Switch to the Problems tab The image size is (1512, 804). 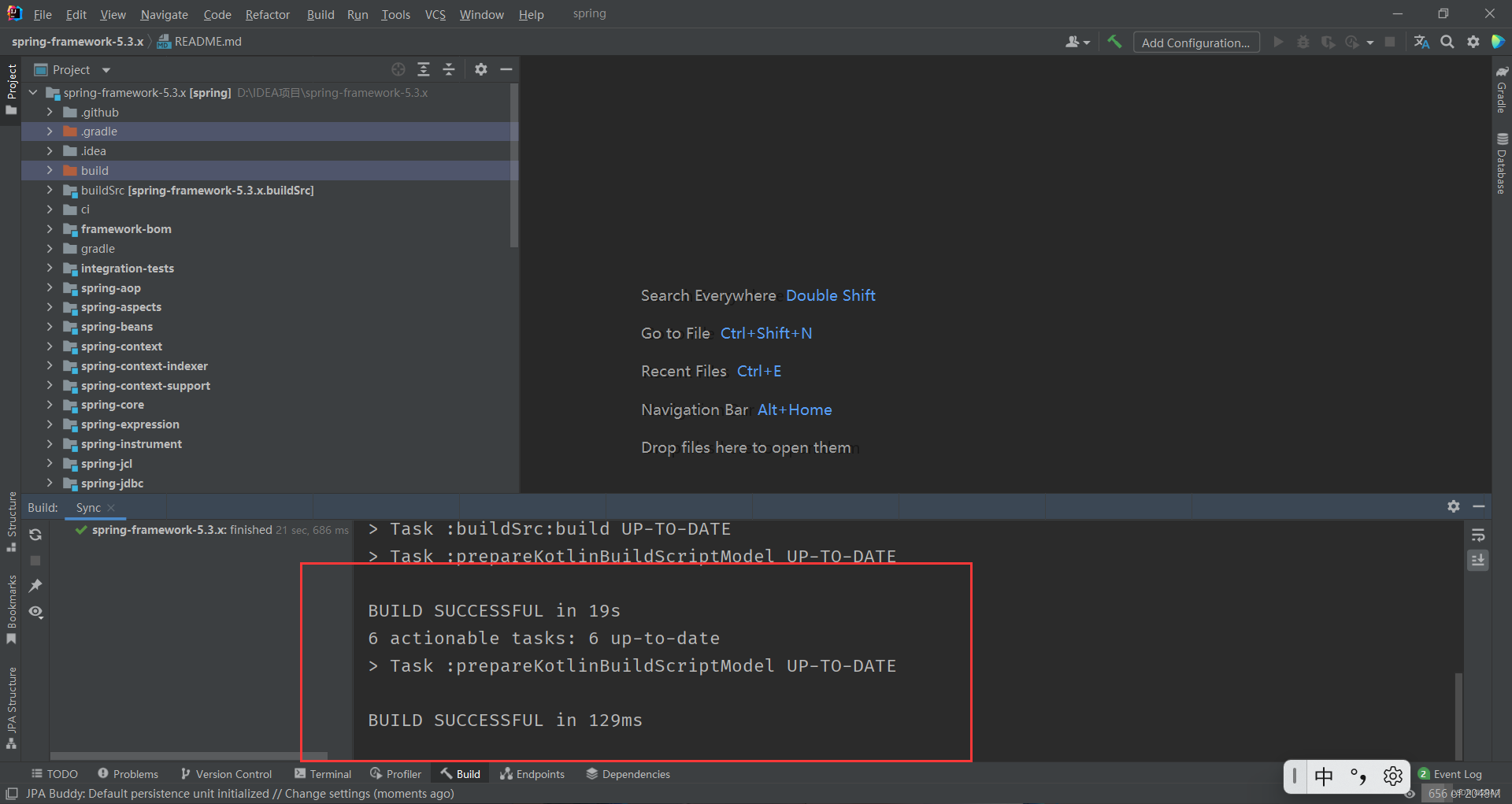[128, 774]
